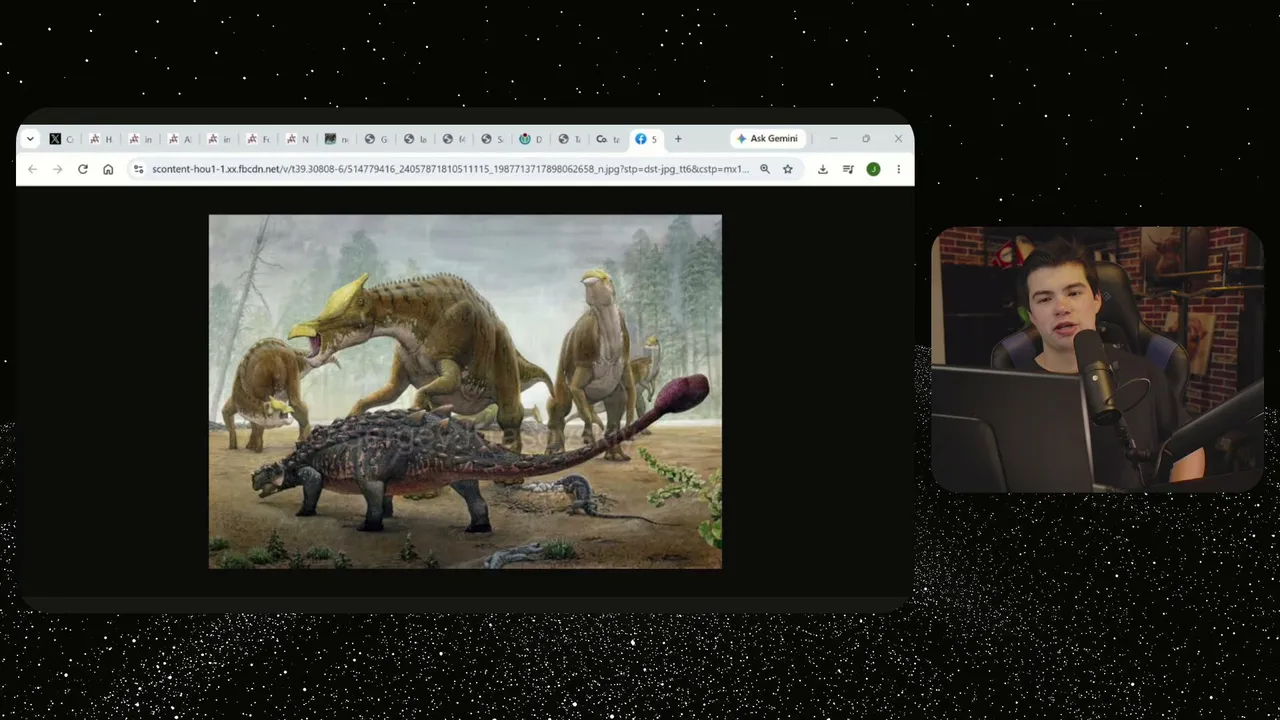Open the tab search dropdown arrow
This screenshot has height=720, width=1280.
(x=30, y=139)
